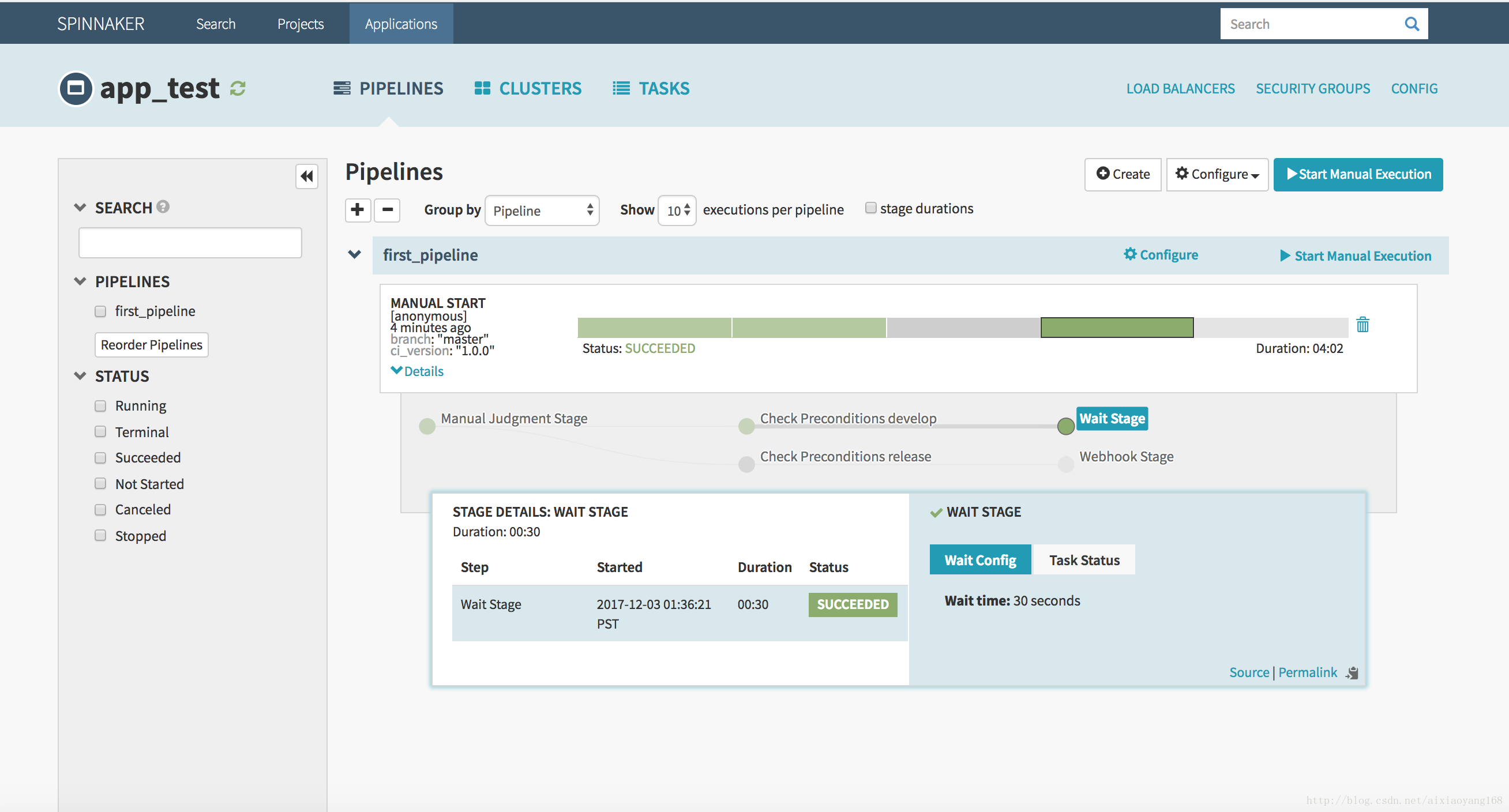This screenshot has width=1509, height=812.
Task: Click the remove pipeline minus icon
Action: coord(386,209)
